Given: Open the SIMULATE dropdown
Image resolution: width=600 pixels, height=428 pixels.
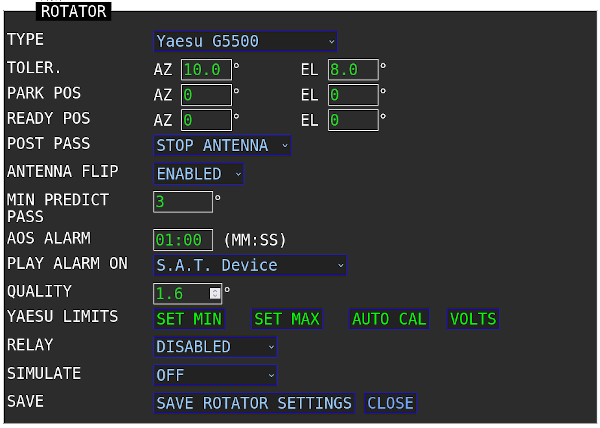Looking at the screenshot, I should (x=215, y=375).
